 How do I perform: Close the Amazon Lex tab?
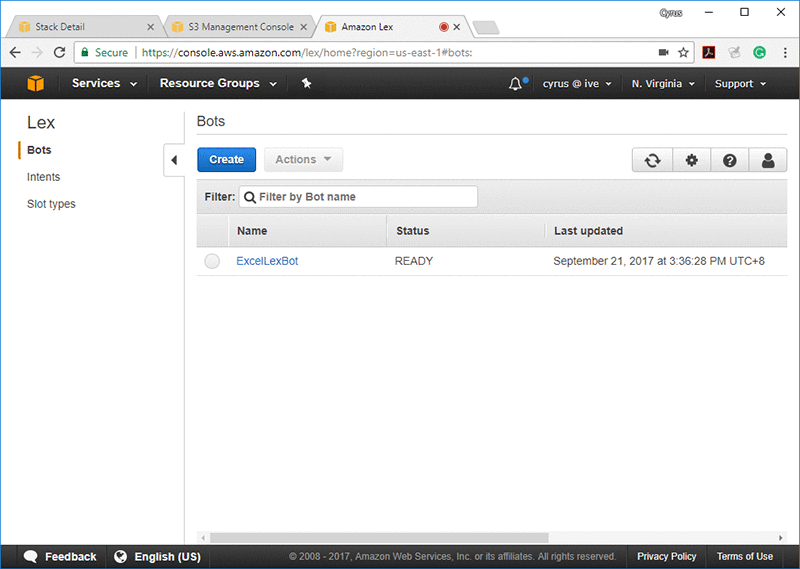pos(457,27)
